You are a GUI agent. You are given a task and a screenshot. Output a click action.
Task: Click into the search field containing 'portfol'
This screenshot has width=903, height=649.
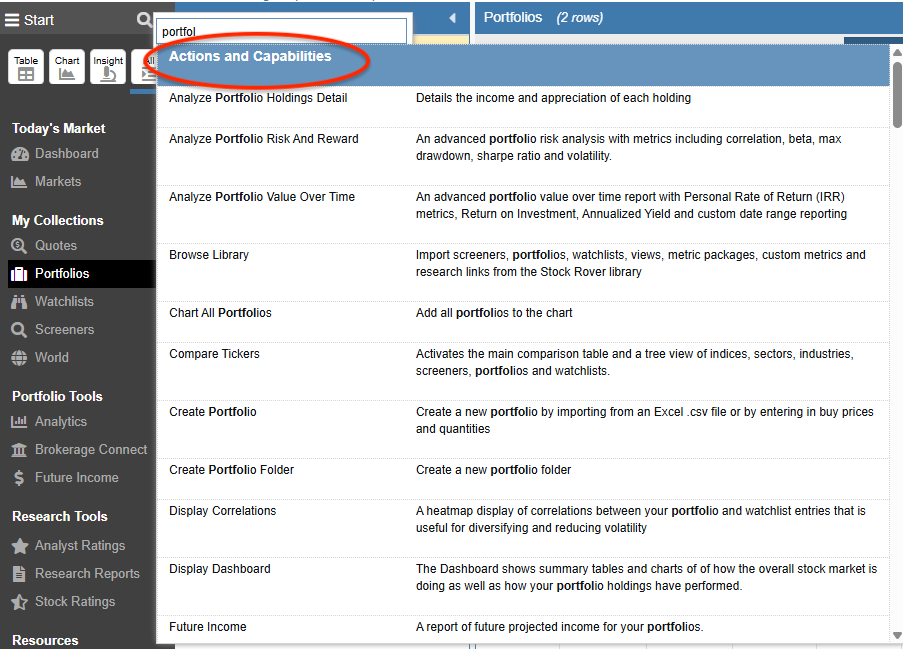[x=281, y=31]
